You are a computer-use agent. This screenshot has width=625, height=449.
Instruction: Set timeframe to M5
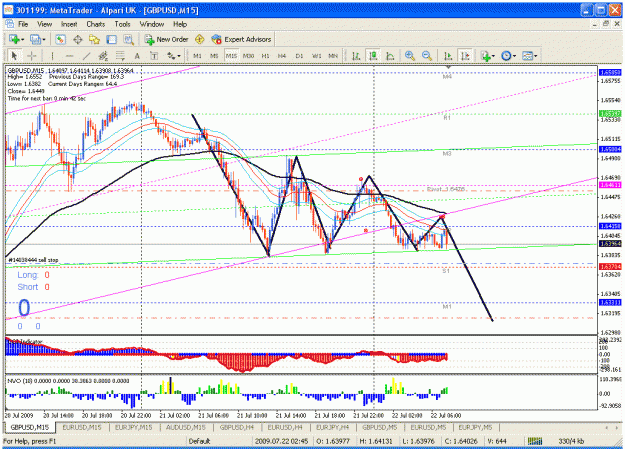pyautogui.click(x=214, y=56)
